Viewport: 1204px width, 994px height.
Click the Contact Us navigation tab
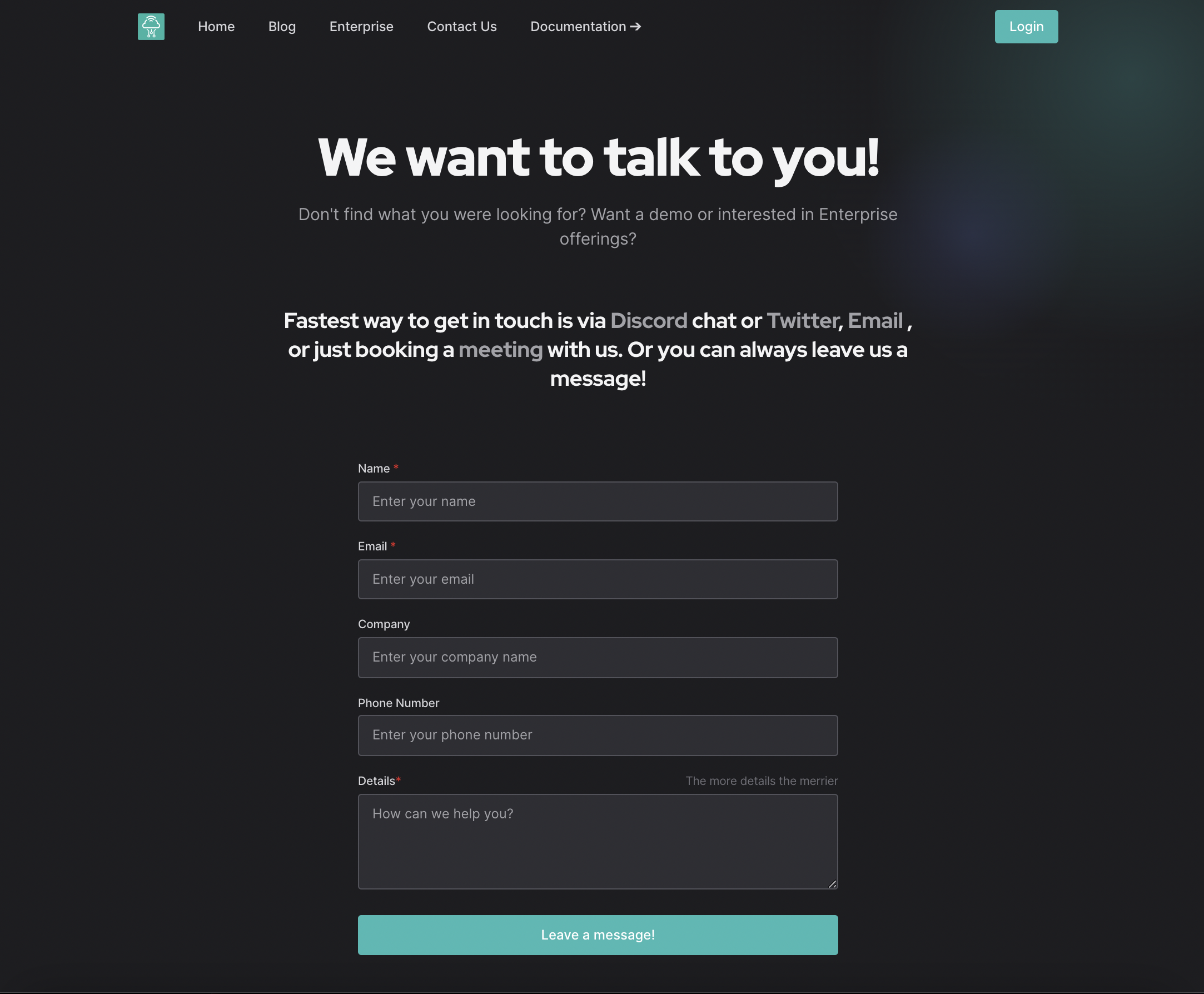point(462,26)
